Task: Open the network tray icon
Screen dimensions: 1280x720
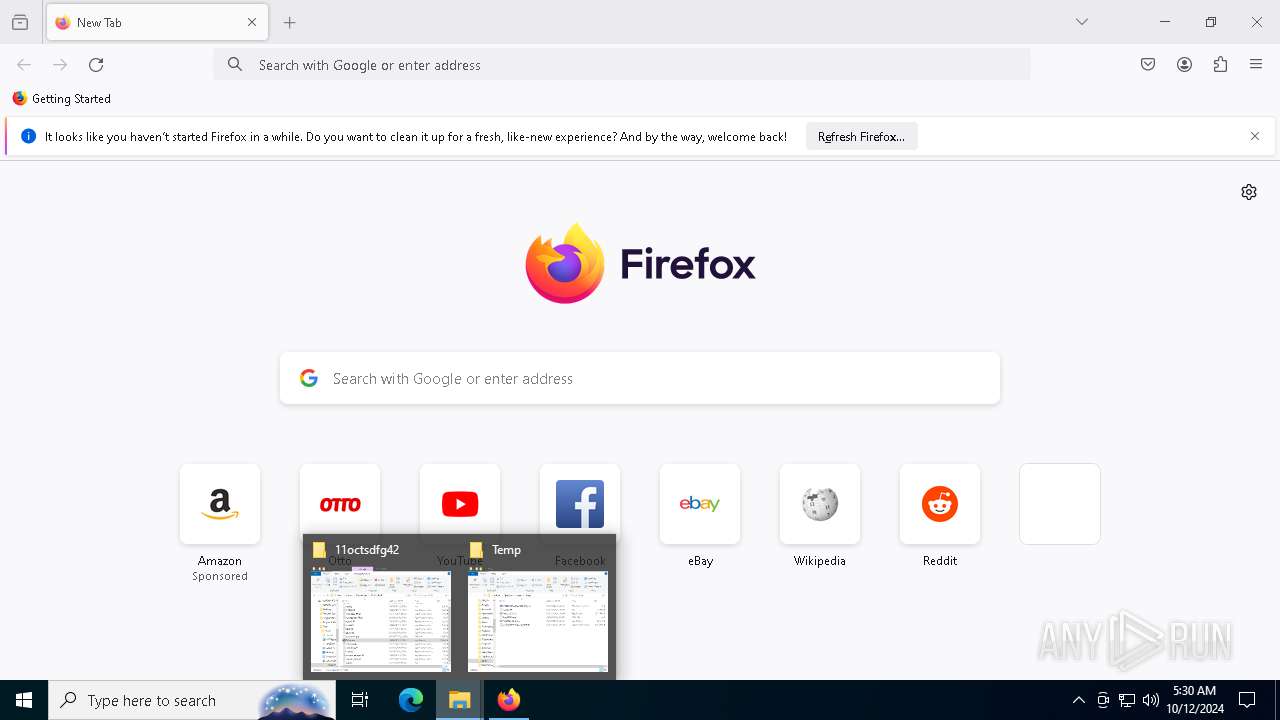Action: tap(1127, 700)
